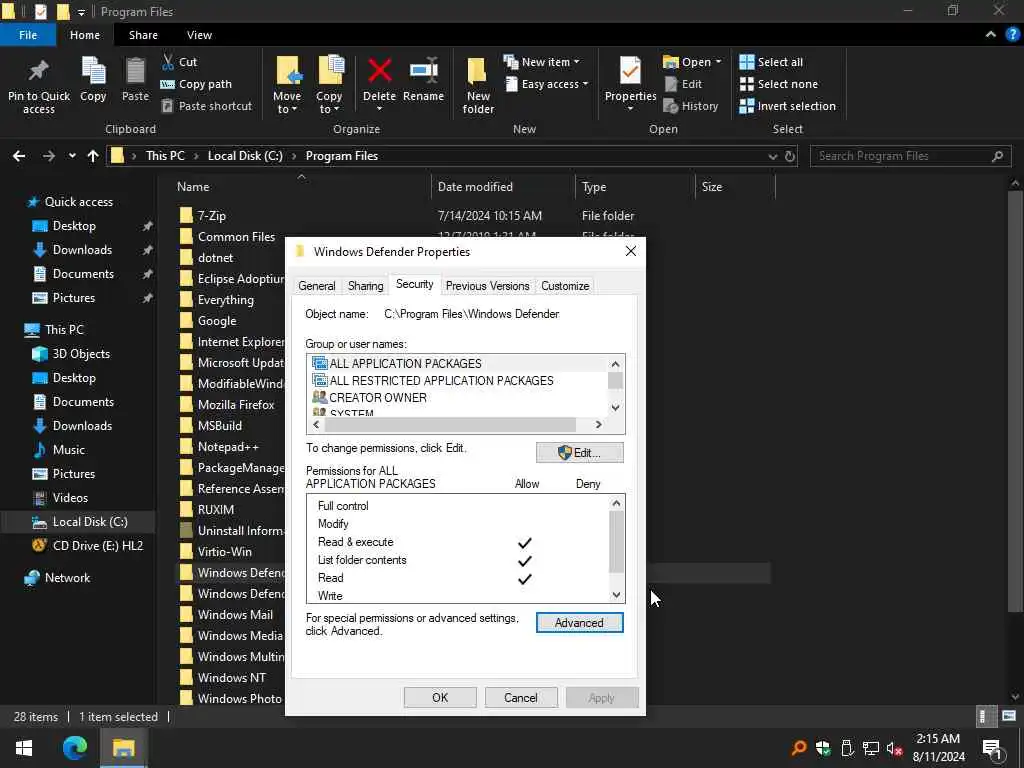Open Windows Start menu
The width and height of the screenshot is (1024, 768).
24,748
